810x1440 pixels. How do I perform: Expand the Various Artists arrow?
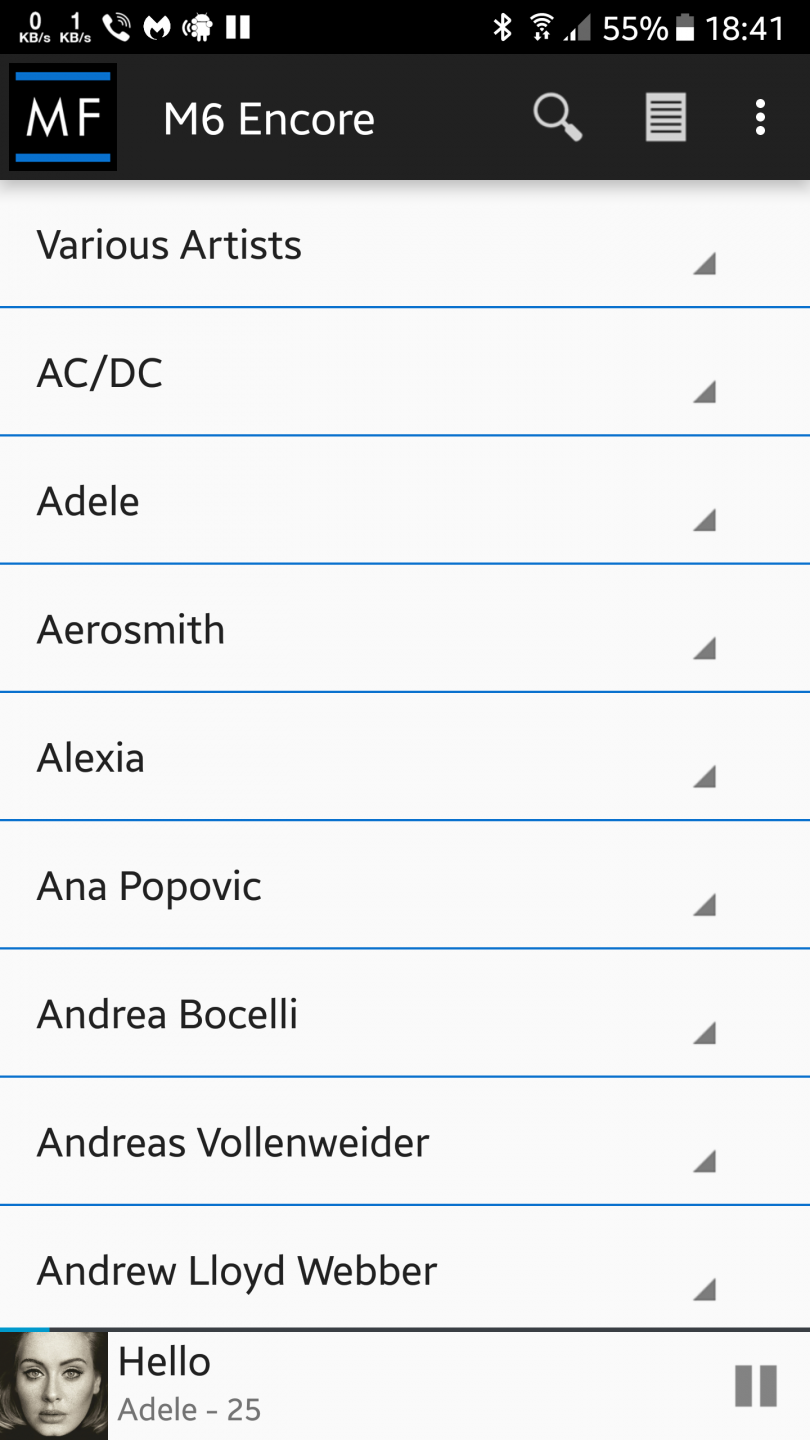coord(704,264)
